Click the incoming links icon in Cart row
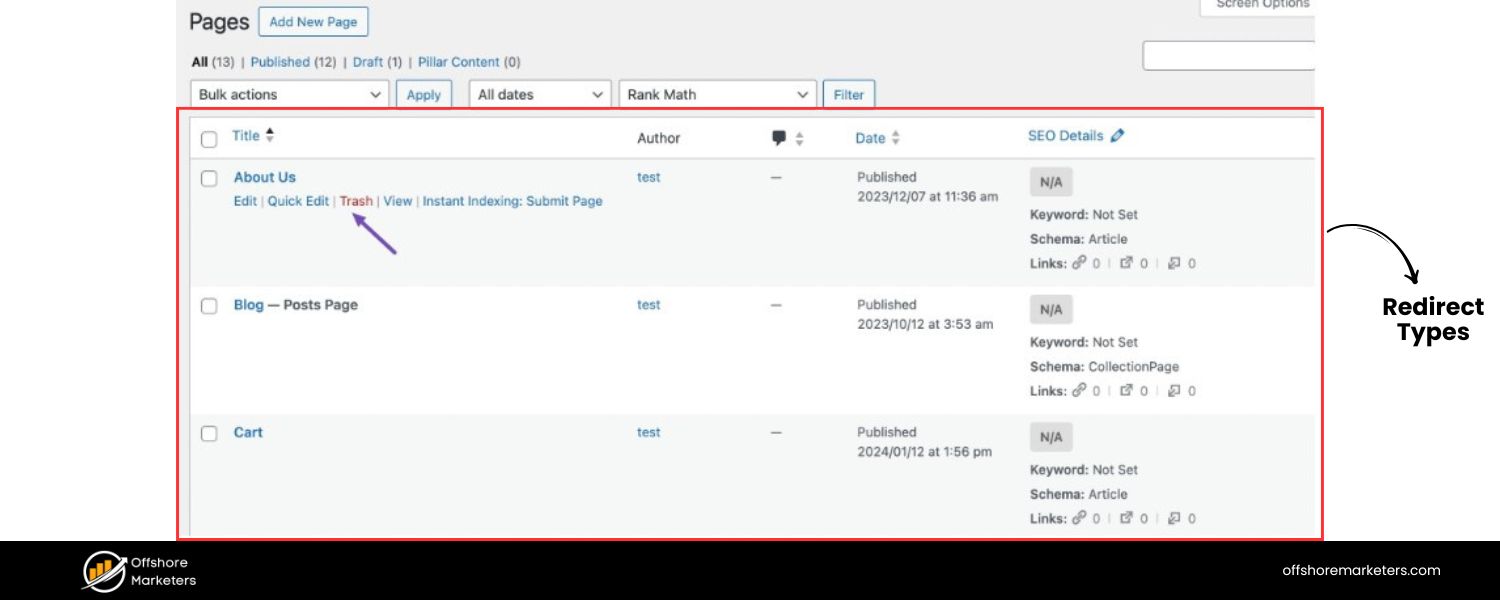The image size is (1500, 600). 1174,518
